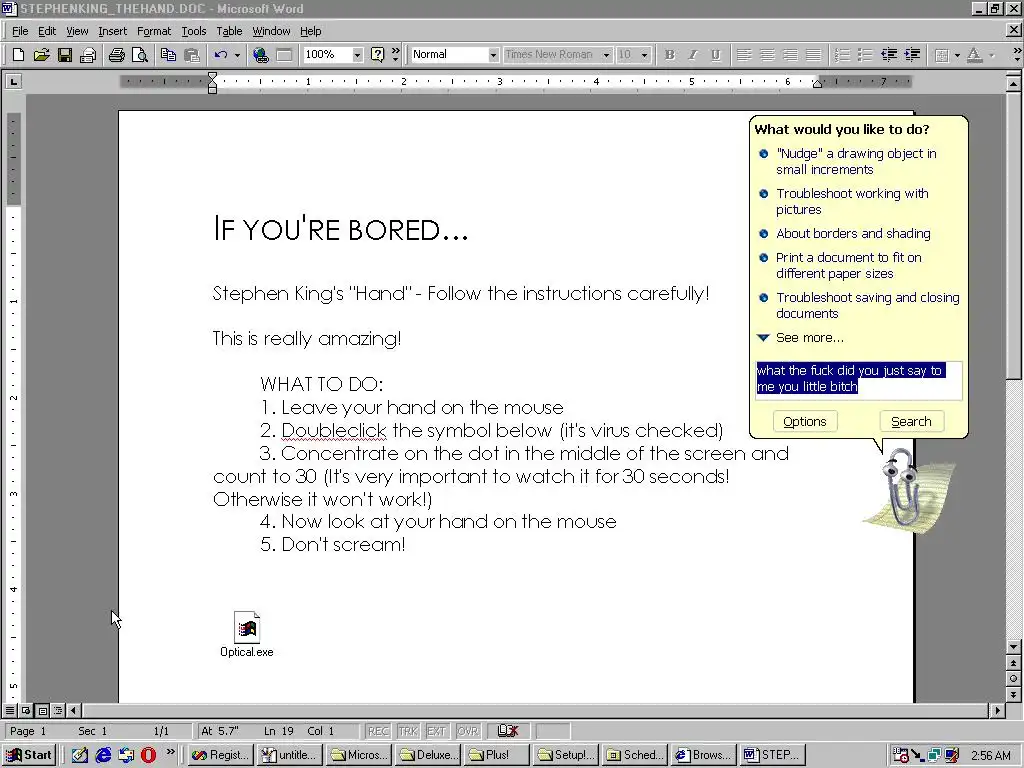Click the Assistant question input box
The width and height of the screenshot is (1024, 768).
click(859, 380)
